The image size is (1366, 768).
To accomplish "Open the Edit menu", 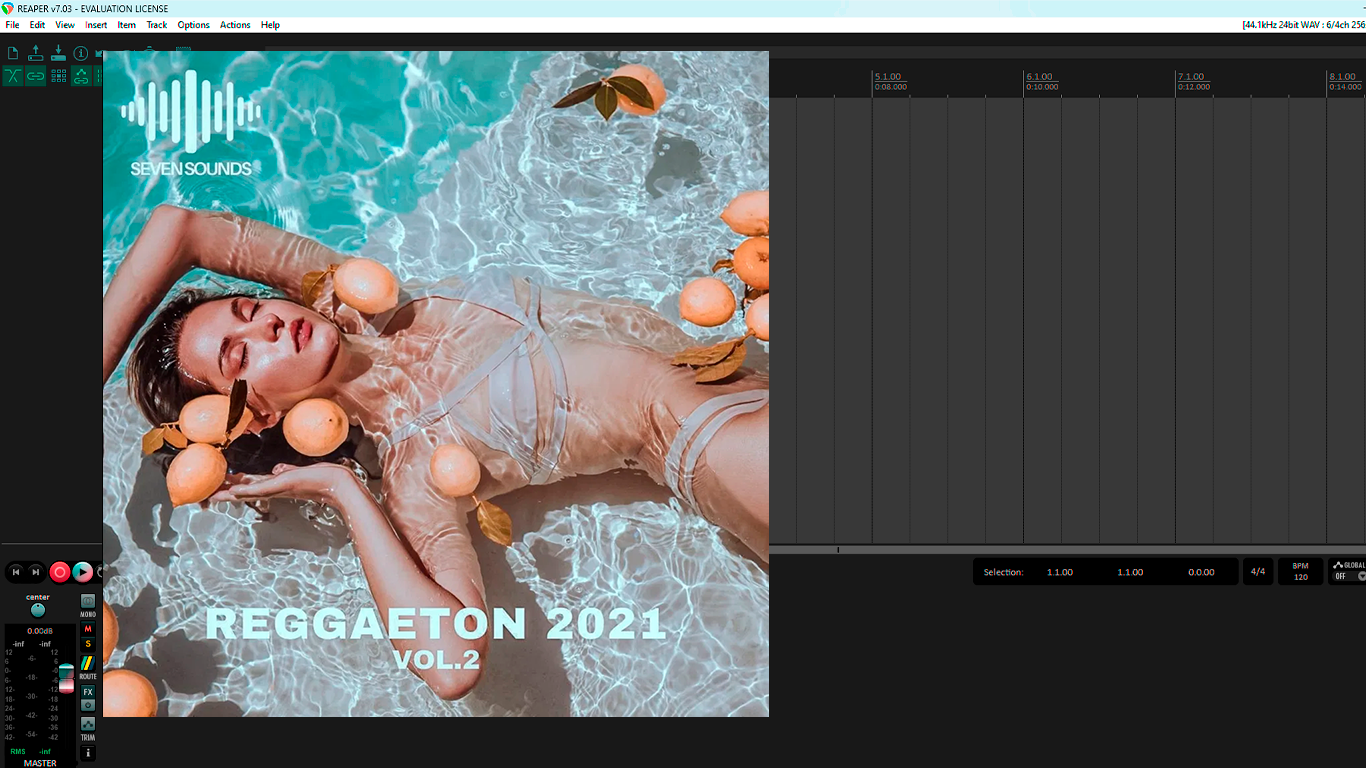I will [x=37, y=25].
